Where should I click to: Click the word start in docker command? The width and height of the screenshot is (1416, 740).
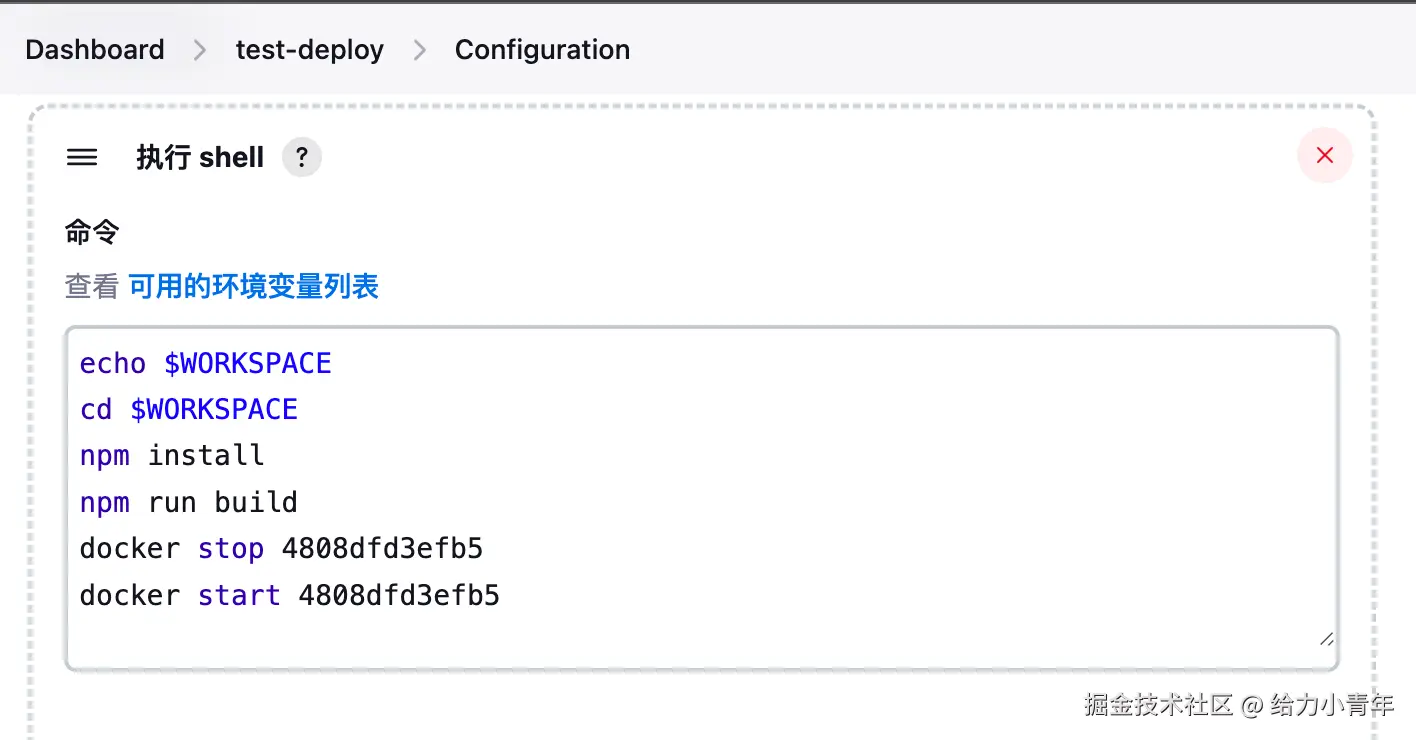tap(239, 595)
